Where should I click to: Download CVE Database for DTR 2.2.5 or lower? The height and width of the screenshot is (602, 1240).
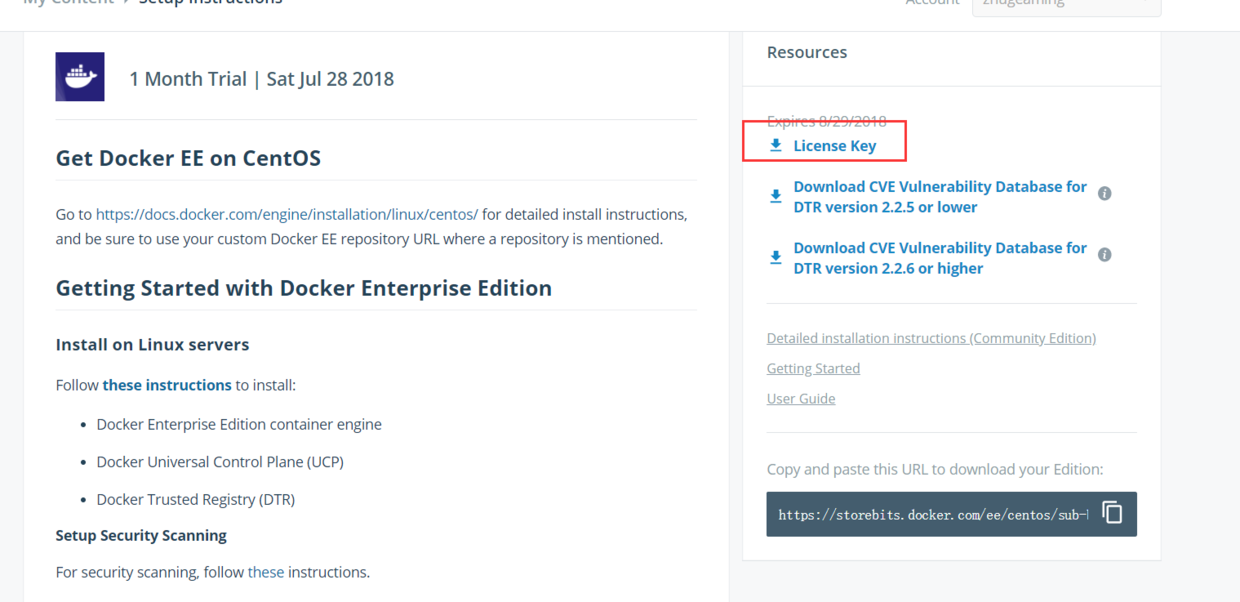click(x=940, y=197)
